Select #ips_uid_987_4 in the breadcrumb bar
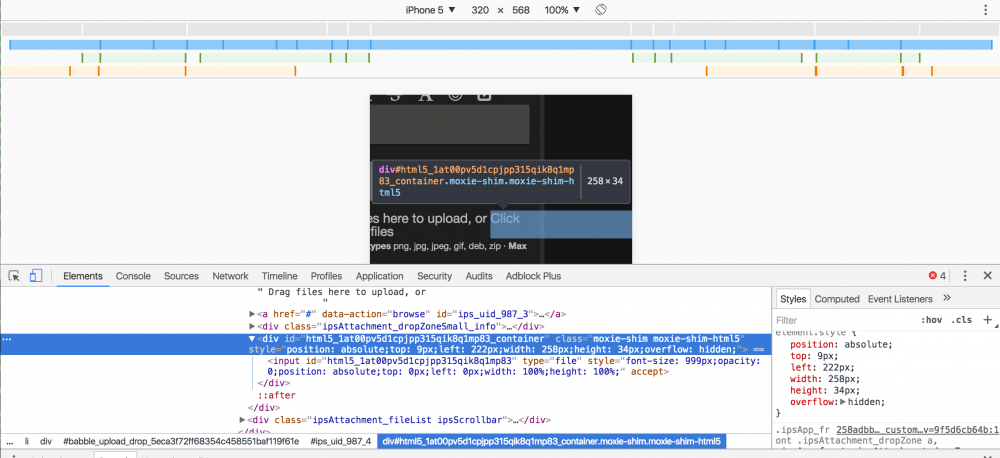Screen dimensions: 1000x458 (x=340, y=441)
